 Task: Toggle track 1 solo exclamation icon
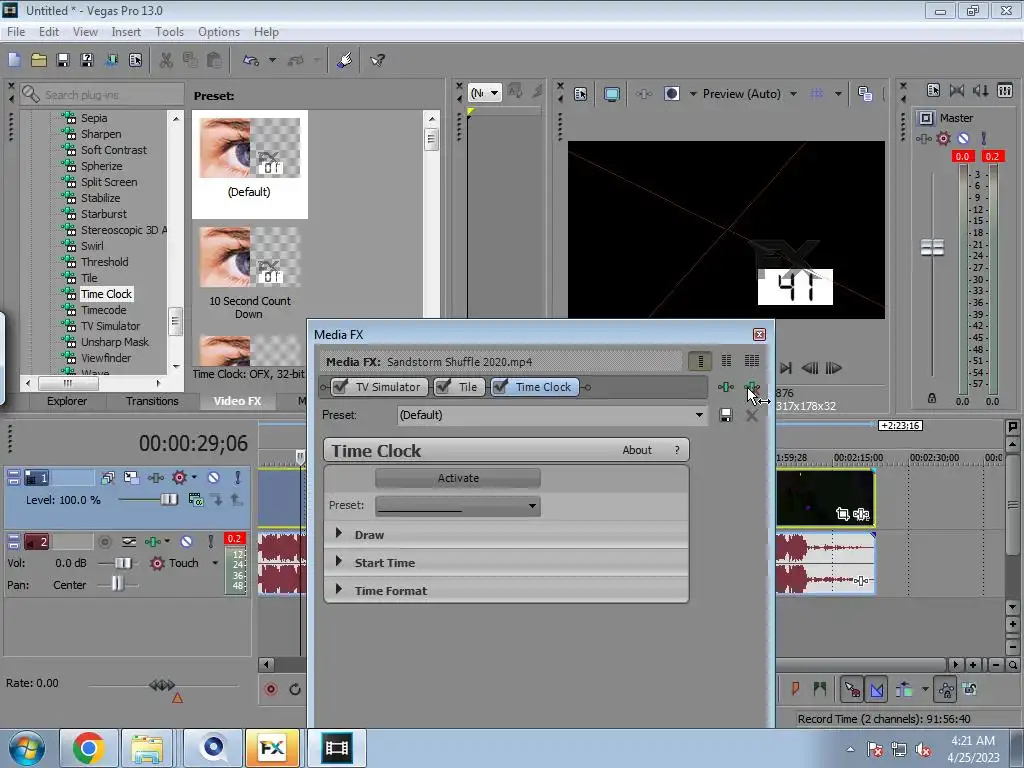coord(238,477)
